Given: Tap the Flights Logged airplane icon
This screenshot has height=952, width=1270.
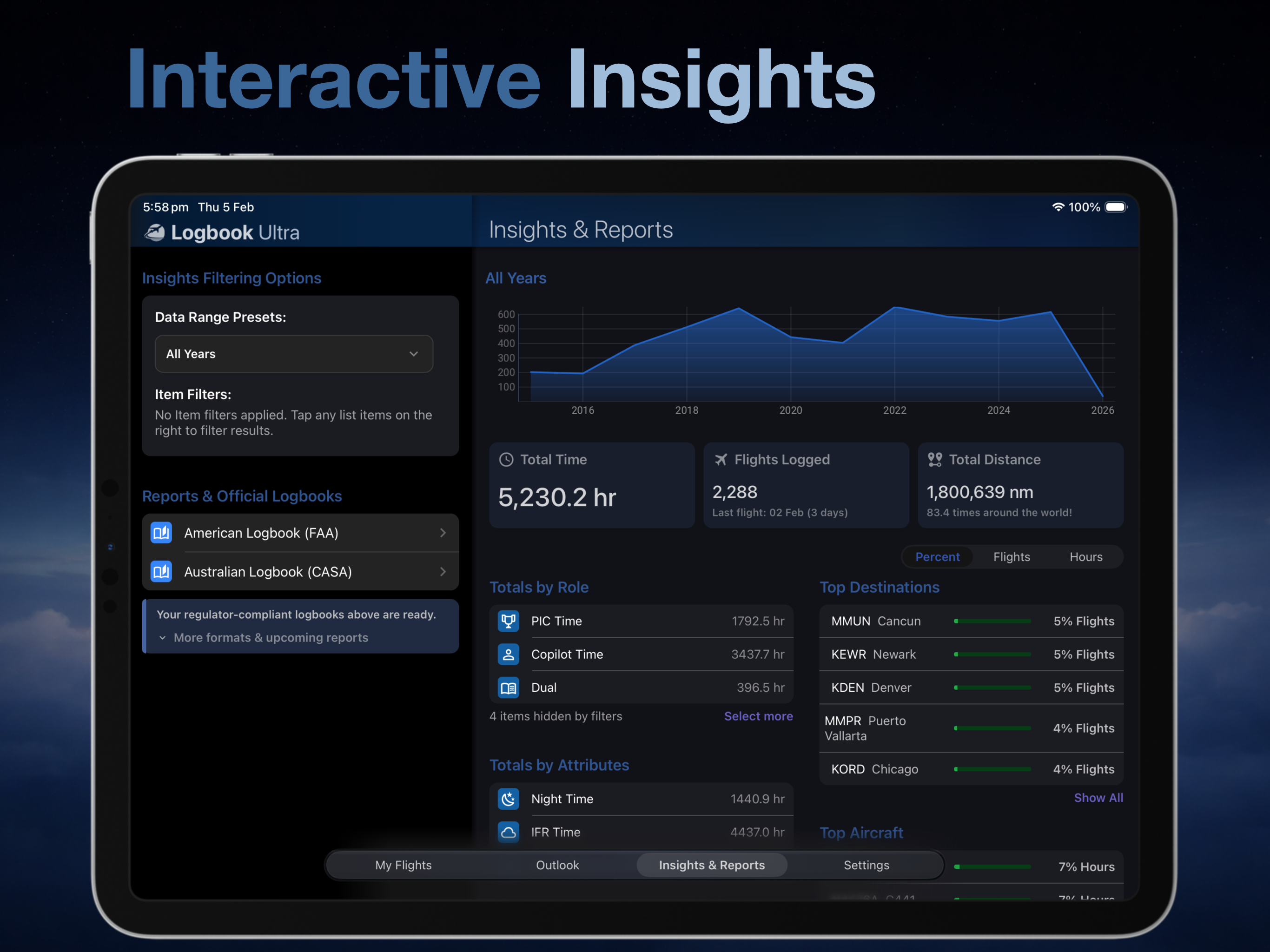Looking at the screenshot, I should tap(721, 459).
